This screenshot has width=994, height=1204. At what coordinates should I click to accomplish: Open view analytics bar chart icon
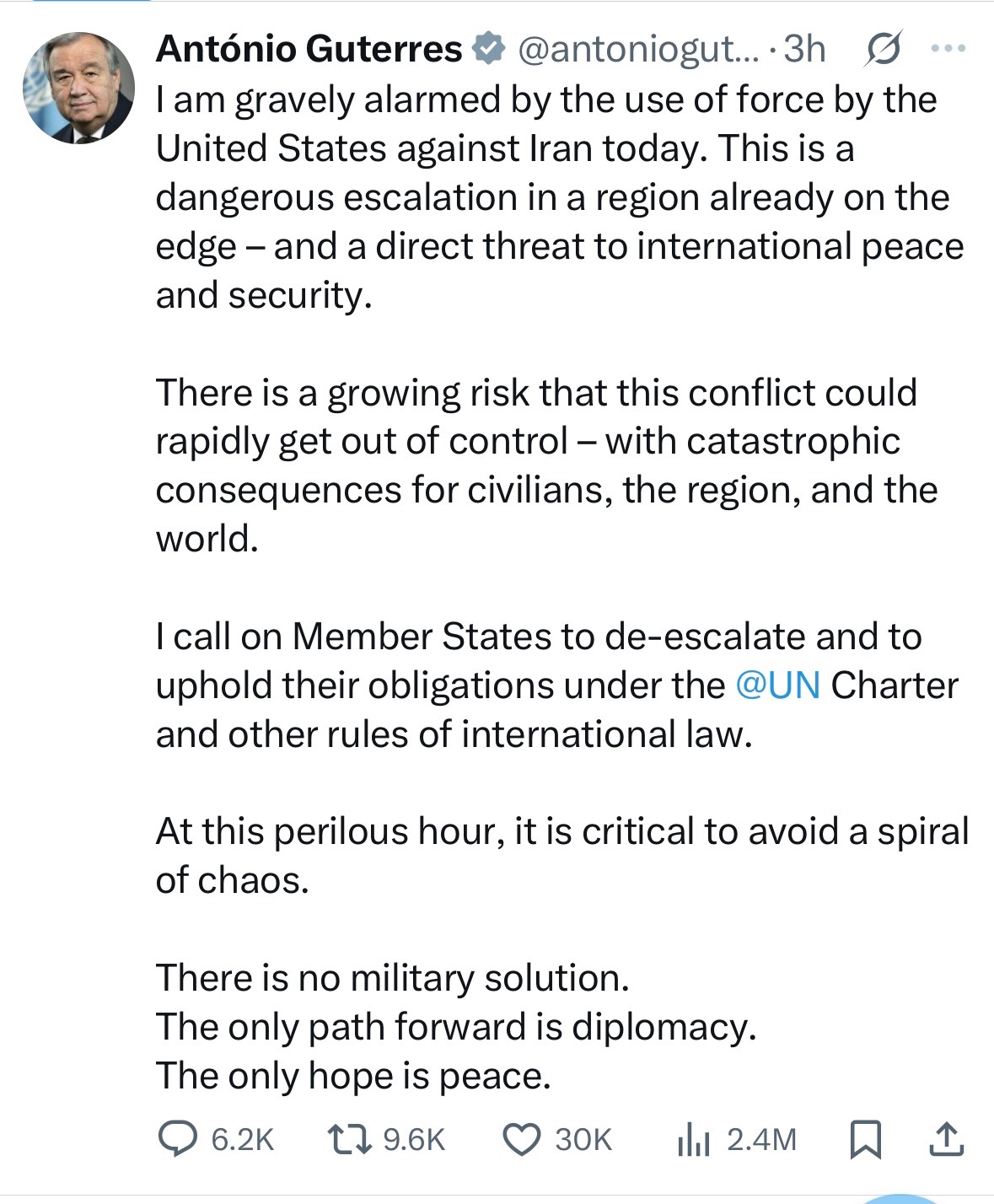click(694, 1140)
